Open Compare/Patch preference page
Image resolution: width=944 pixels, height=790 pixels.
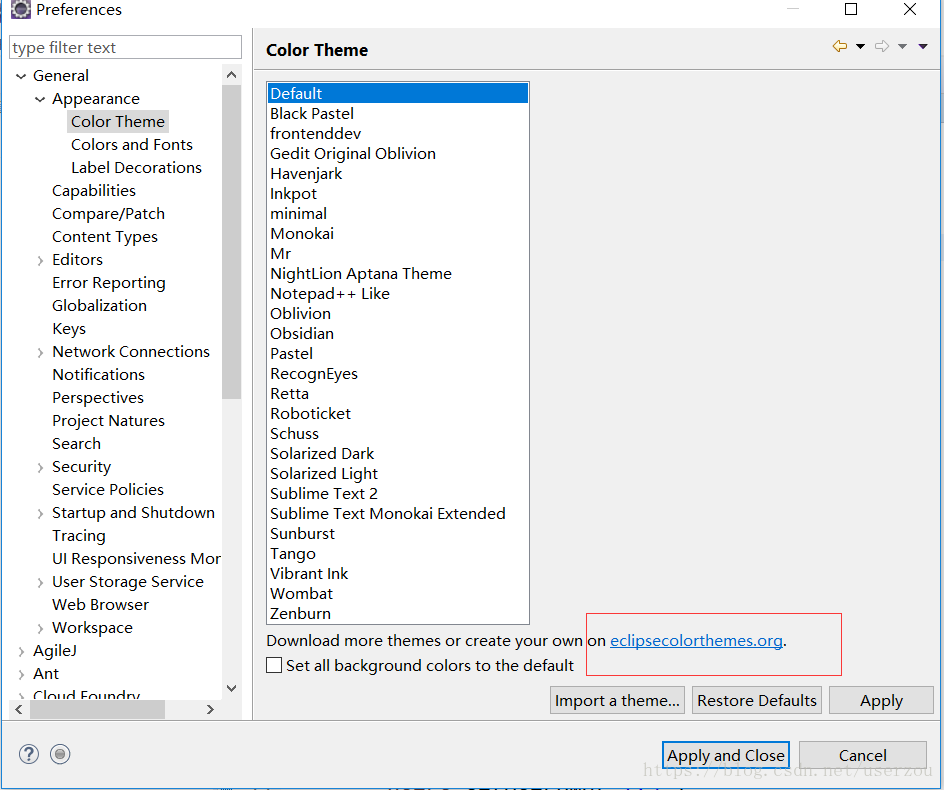coord(108,214)
